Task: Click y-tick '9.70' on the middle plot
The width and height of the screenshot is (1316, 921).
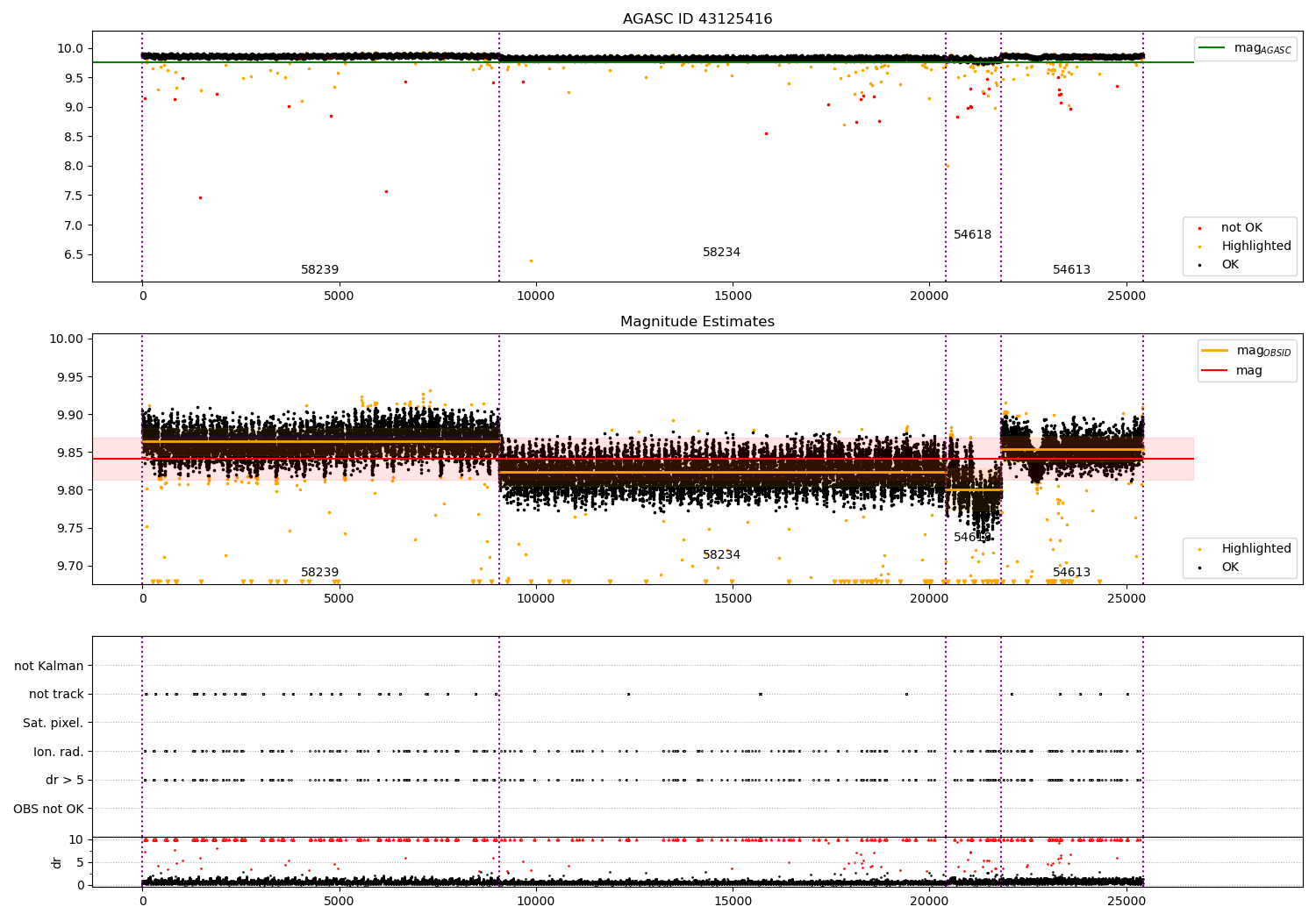Action: click(71, 567)
